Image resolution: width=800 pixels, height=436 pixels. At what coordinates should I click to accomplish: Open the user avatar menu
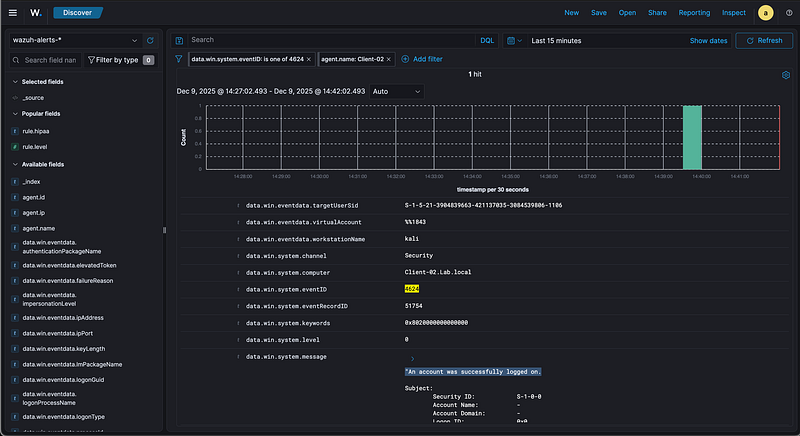pyautogui.click(x=765, y=13)
